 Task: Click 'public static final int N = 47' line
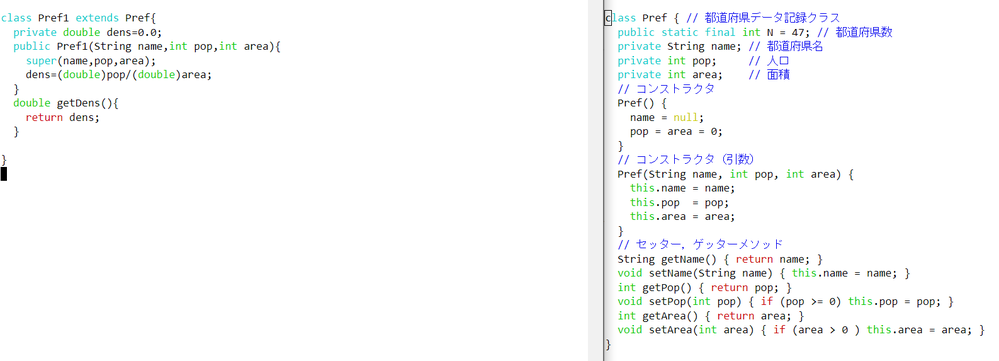(x=755, y=32)
